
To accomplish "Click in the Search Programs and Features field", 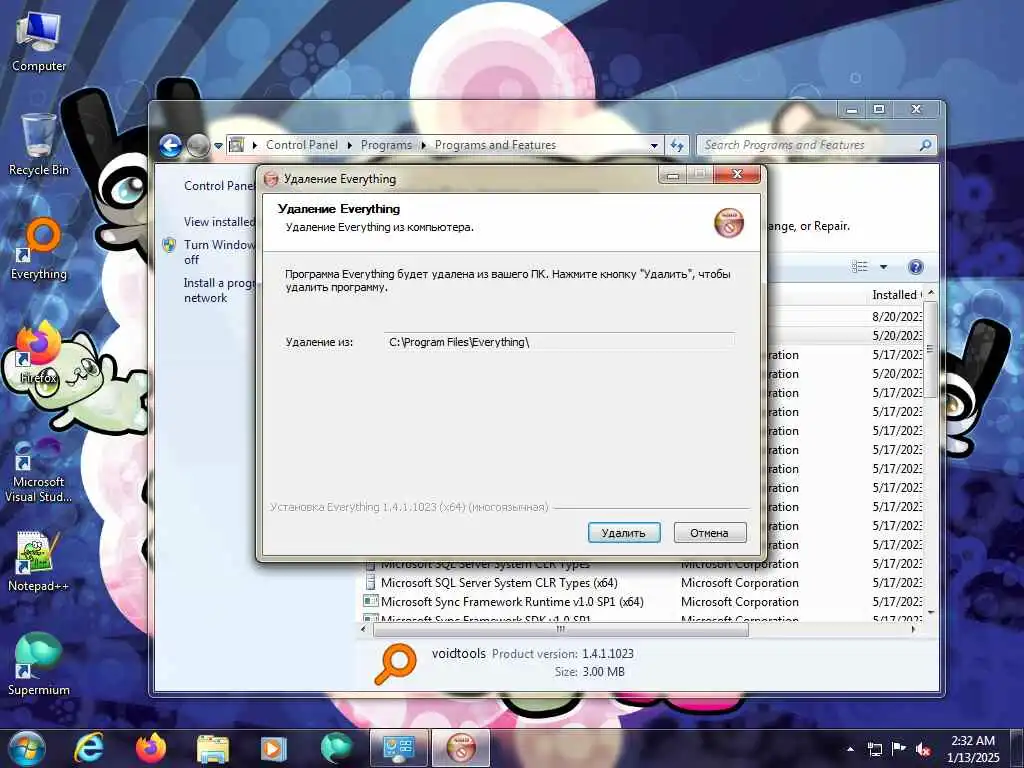I will 808,145.
